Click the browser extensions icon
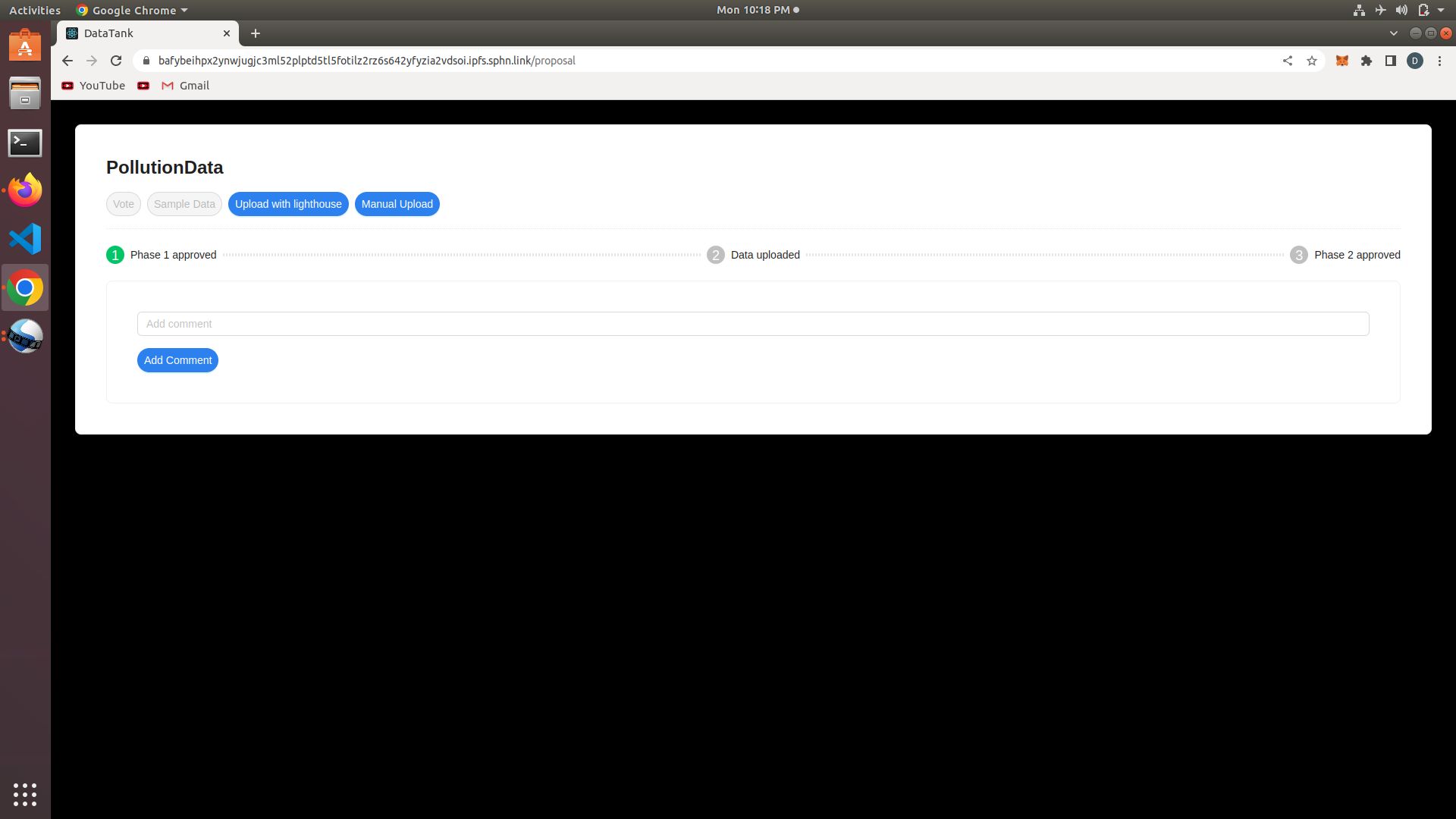The height and width of the screenshot is (819, 1456). (1366, 60)
